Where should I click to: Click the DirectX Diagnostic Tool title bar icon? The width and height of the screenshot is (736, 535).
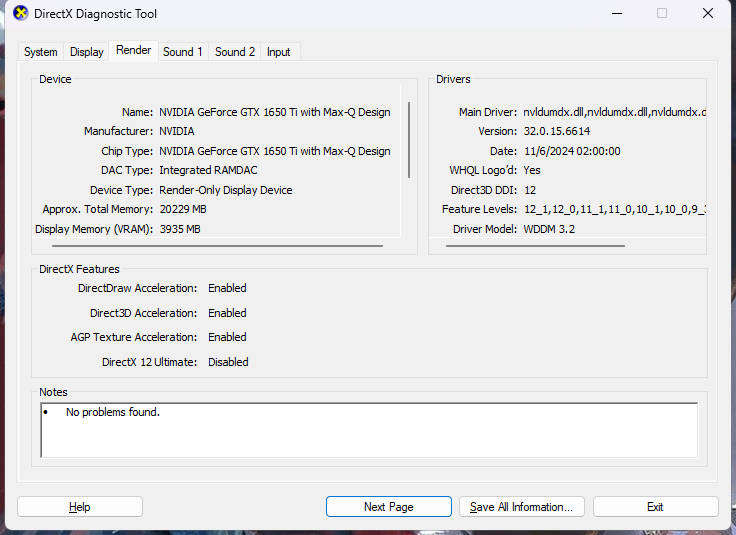(20, 14)
